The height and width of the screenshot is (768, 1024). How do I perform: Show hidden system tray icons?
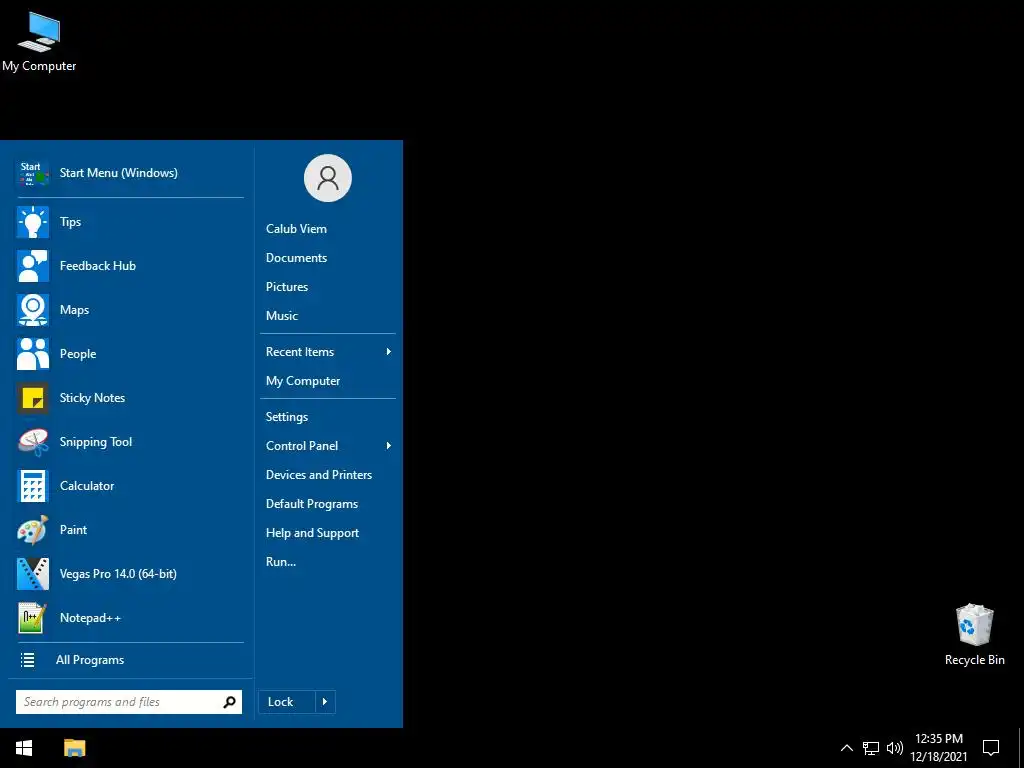point(846,748)
